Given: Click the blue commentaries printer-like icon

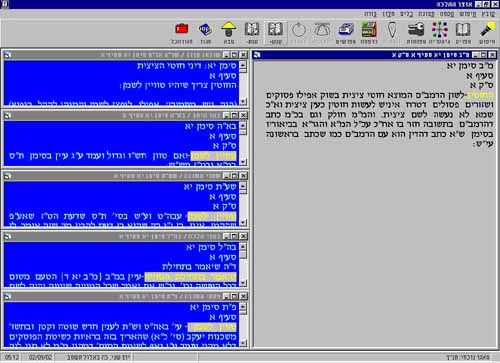Looking at the screenshot, I should coord(346,30).
